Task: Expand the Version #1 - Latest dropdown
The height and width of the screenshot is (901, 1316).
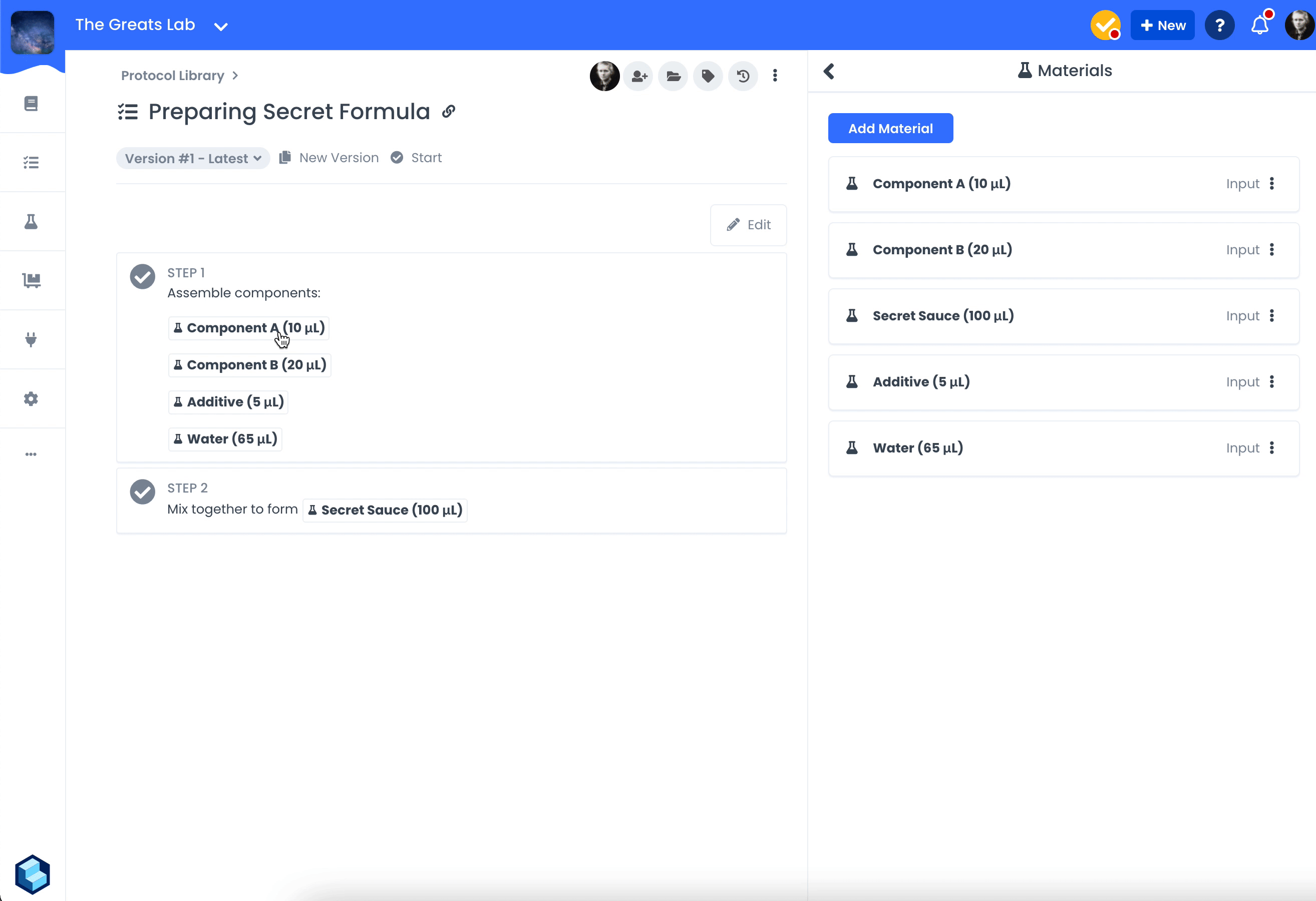Action: click(x=192, y=159)
